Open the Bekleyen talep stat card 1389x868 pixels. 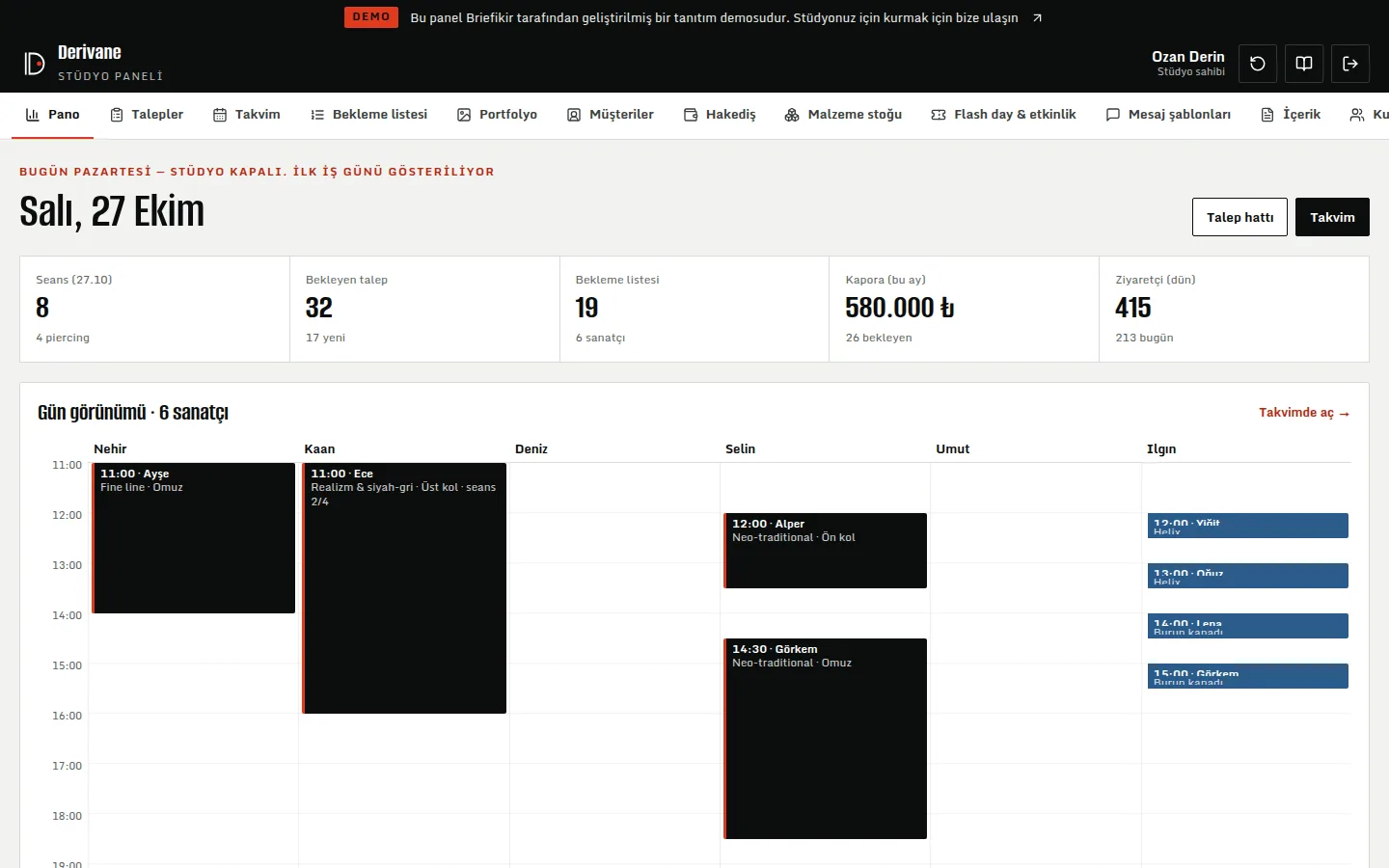click(x=424, y=309)
